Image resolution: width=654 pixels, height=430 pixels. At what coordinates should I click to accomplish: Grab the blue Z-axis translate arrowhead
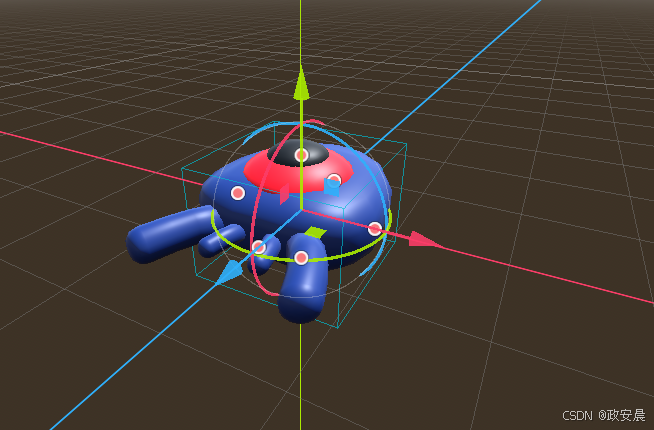coord(230,272)
